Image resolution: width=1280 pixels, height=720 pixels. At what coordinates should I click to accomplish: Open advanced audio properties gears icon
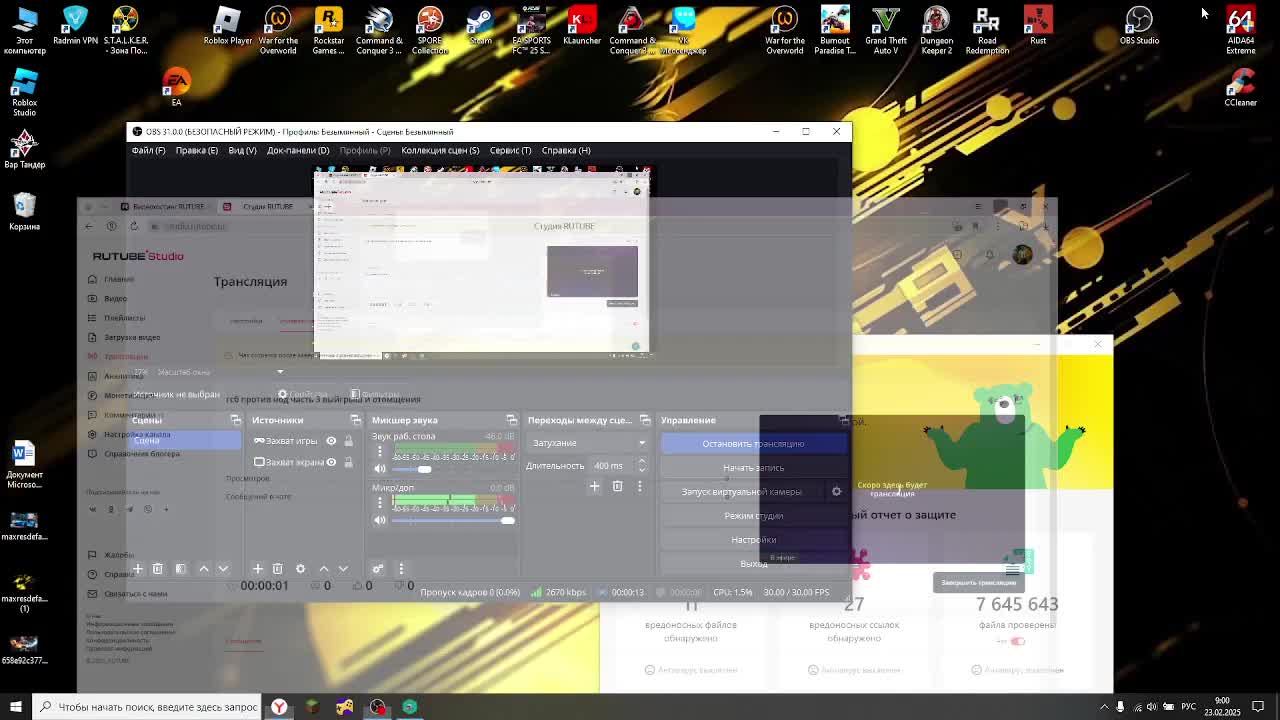378,568
